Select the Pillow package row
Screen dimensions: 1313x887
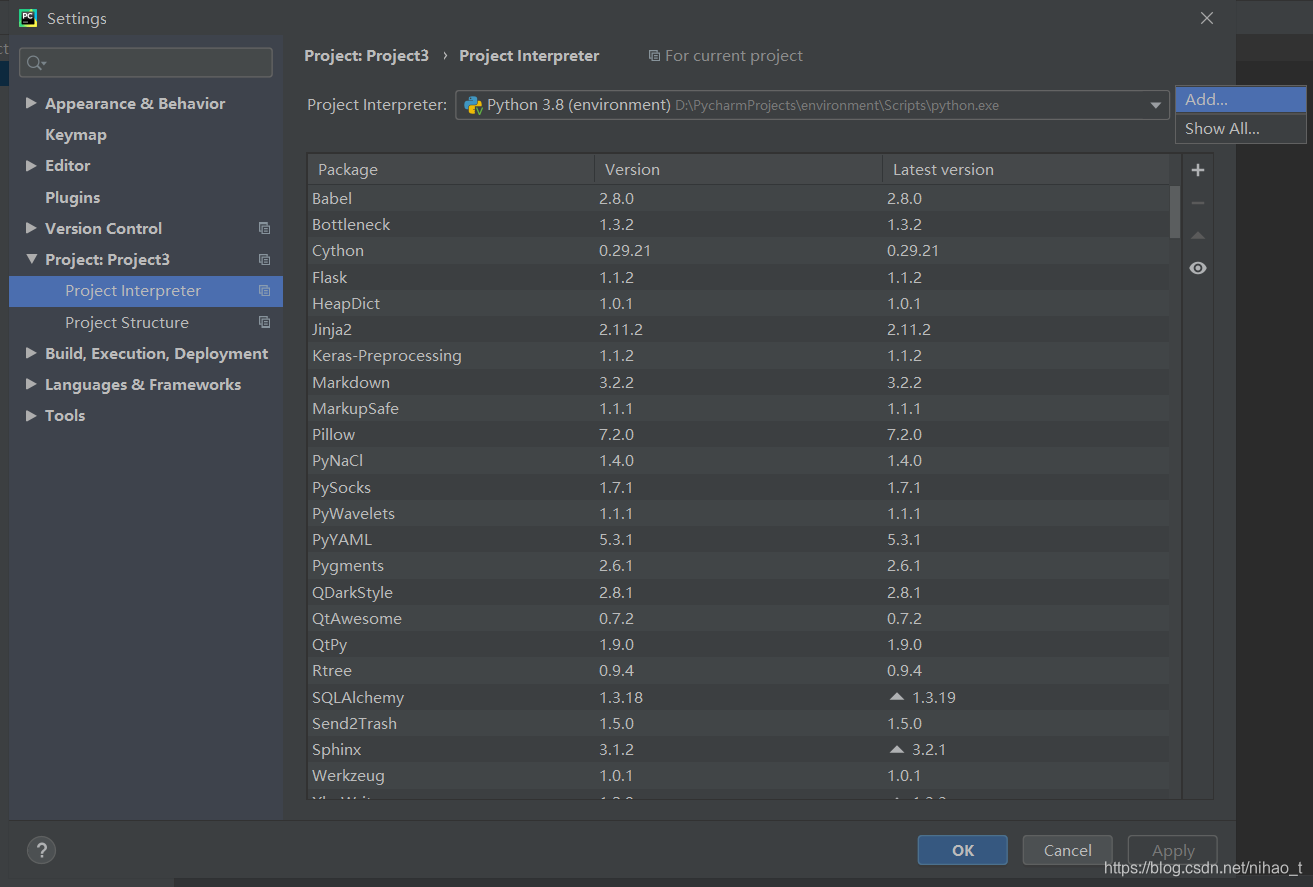(x=738, y=434)
